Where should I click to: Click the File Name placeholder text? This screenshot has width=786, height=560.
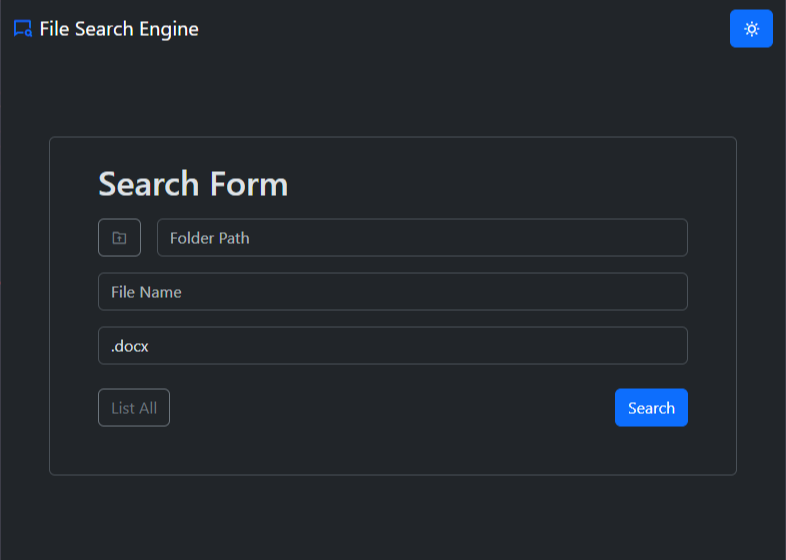[146, 292]
